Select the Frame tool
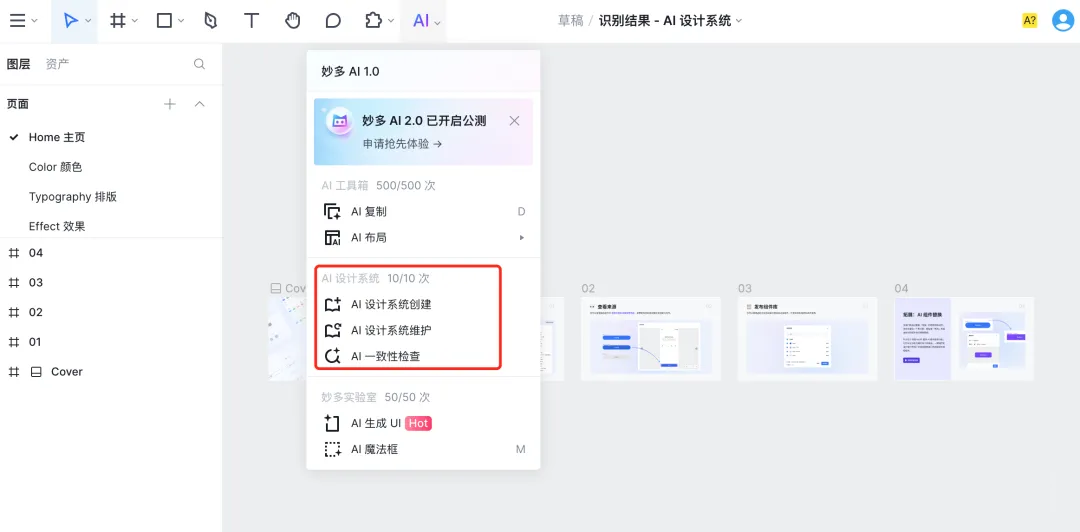Image resolution: width=1080 pixels, height=532 pixels. click(x=118, y=21)
